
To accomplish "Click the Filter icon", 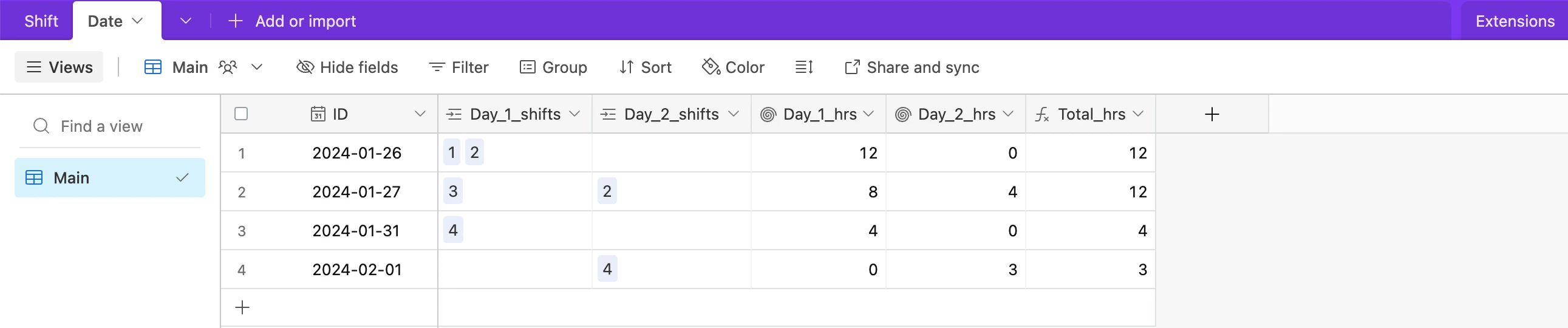I will pyautogui.click(x=437, y=67).
